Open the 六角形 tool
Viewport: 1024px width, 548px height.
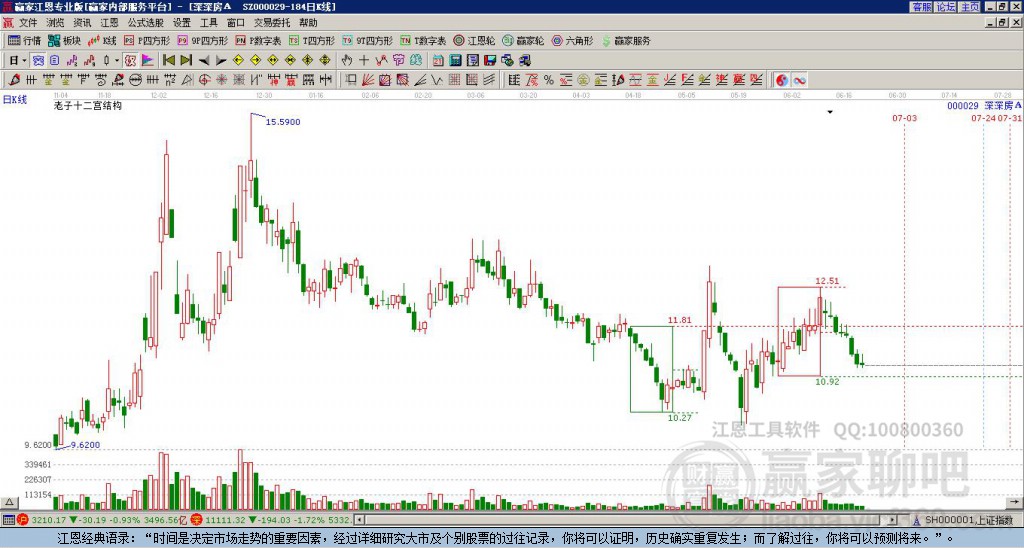[x=573, y=40]
